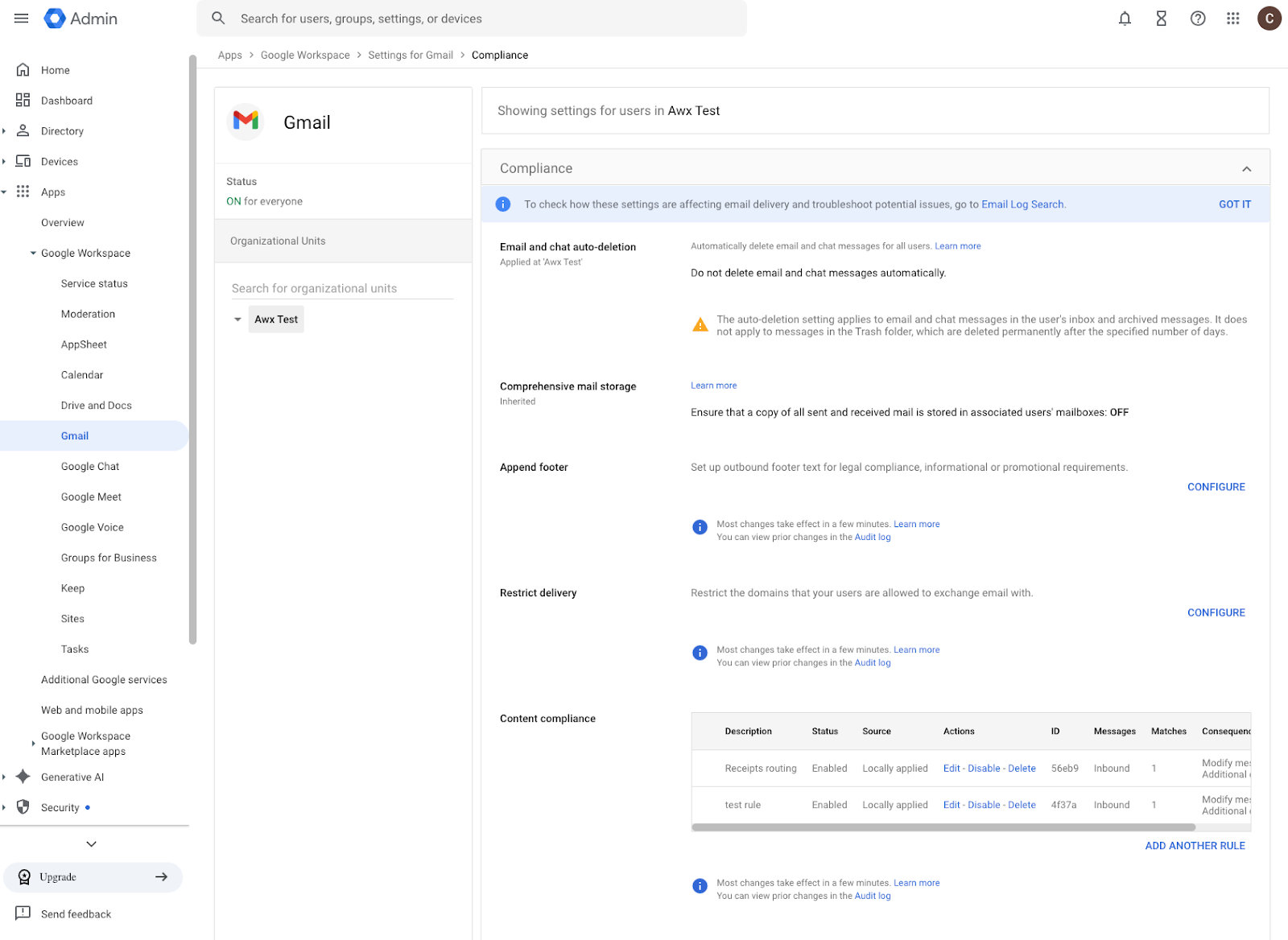
Task: Expand Google Workspace Marketplace apps arrow
Action: 33,744
